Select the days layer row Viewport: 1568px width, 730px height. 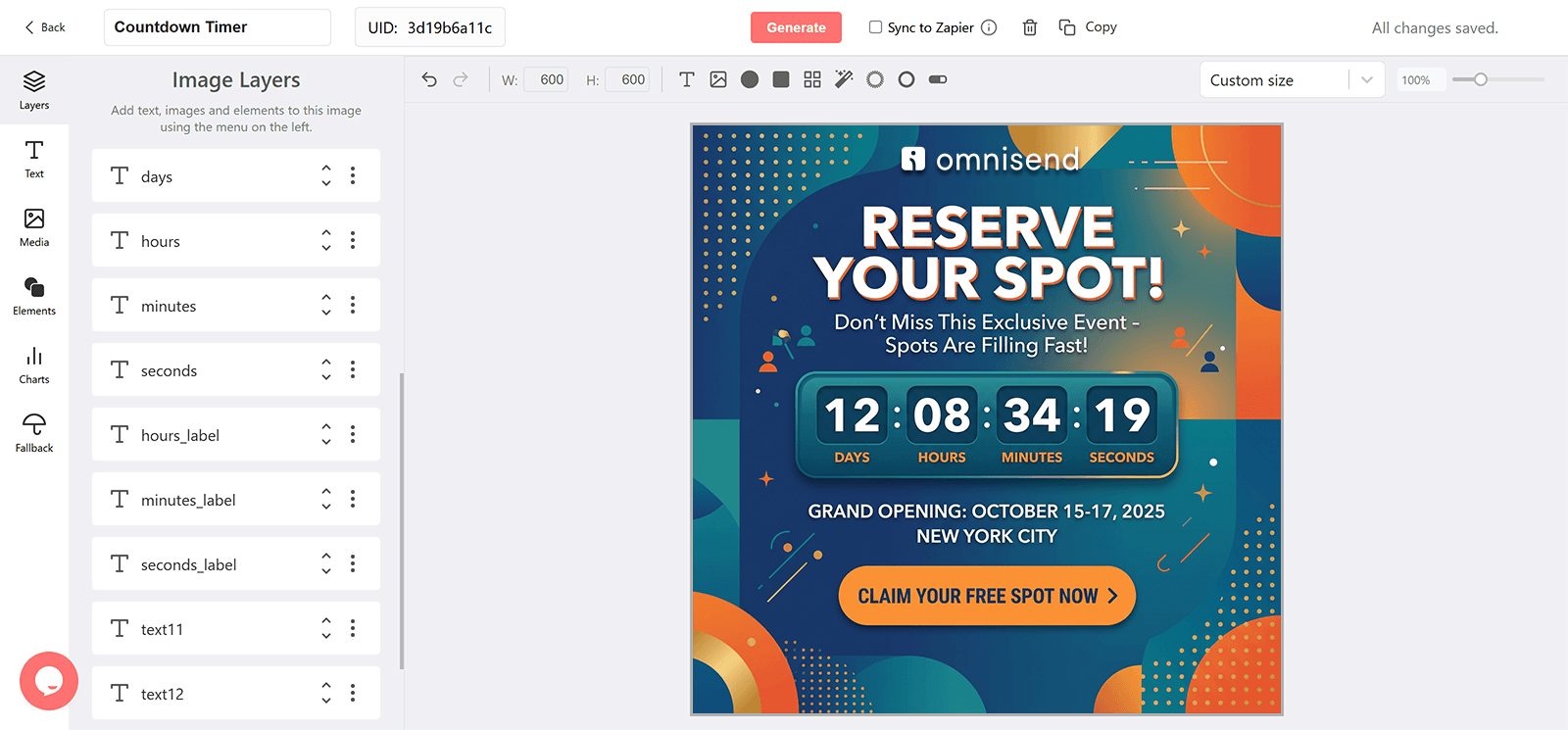point(236,175)
